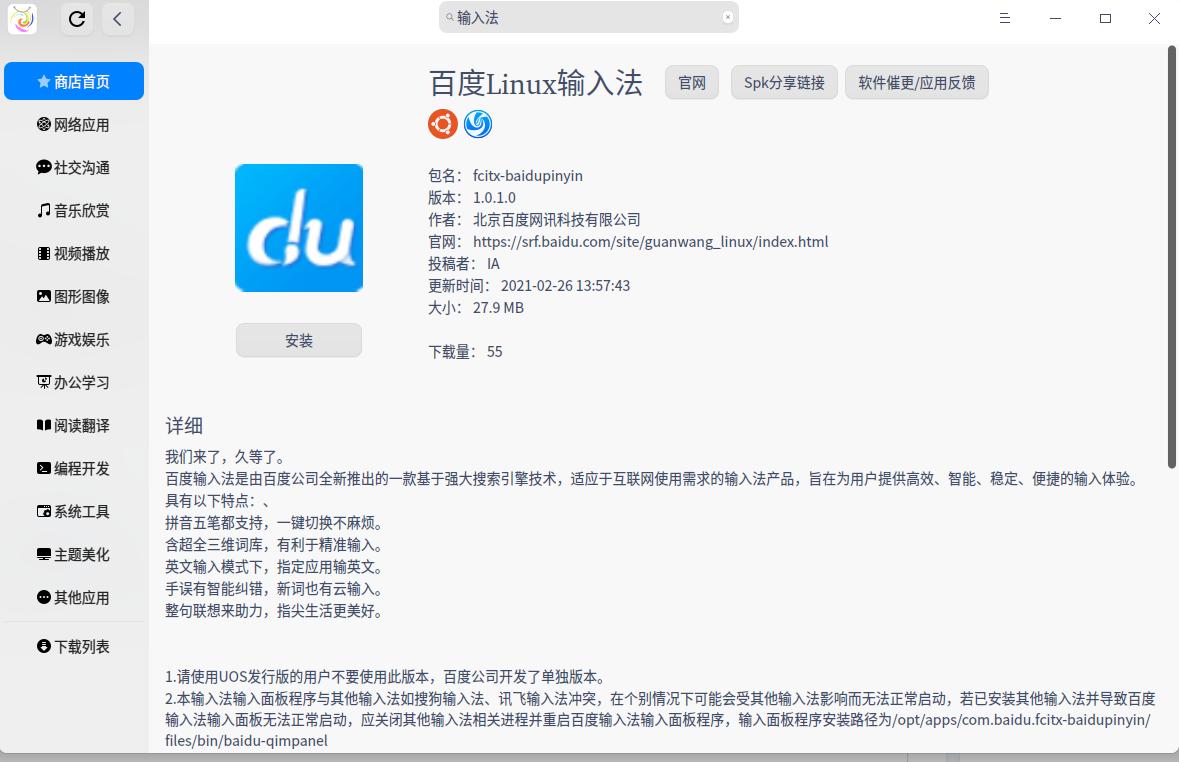Click the Spark Store logo icon
1179x762 pixels.
[x=22, y=18]
